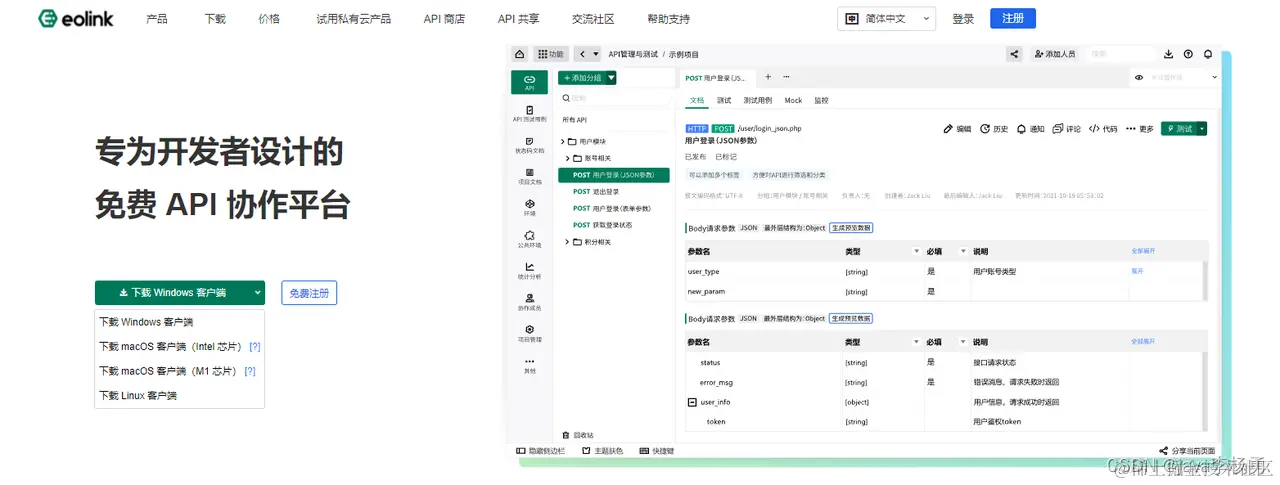Expand the 积分相关 folder
1280x485 pixels.
point(567,242)
